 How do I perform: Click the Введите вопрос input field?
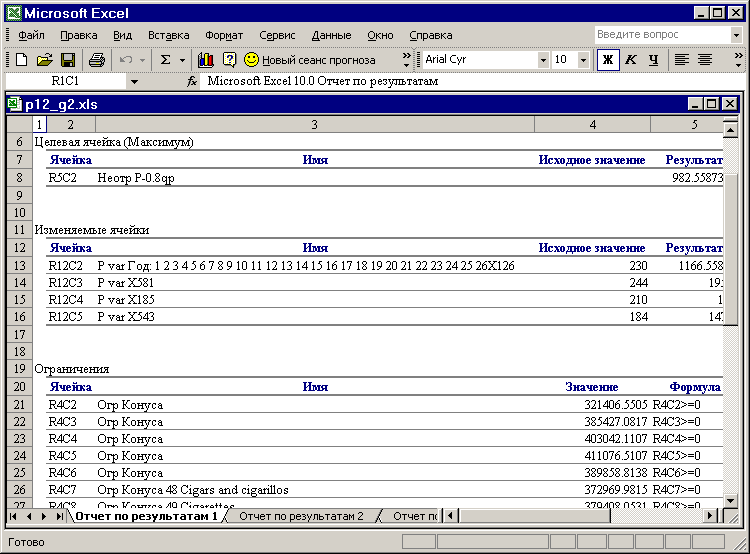point(662,34)
